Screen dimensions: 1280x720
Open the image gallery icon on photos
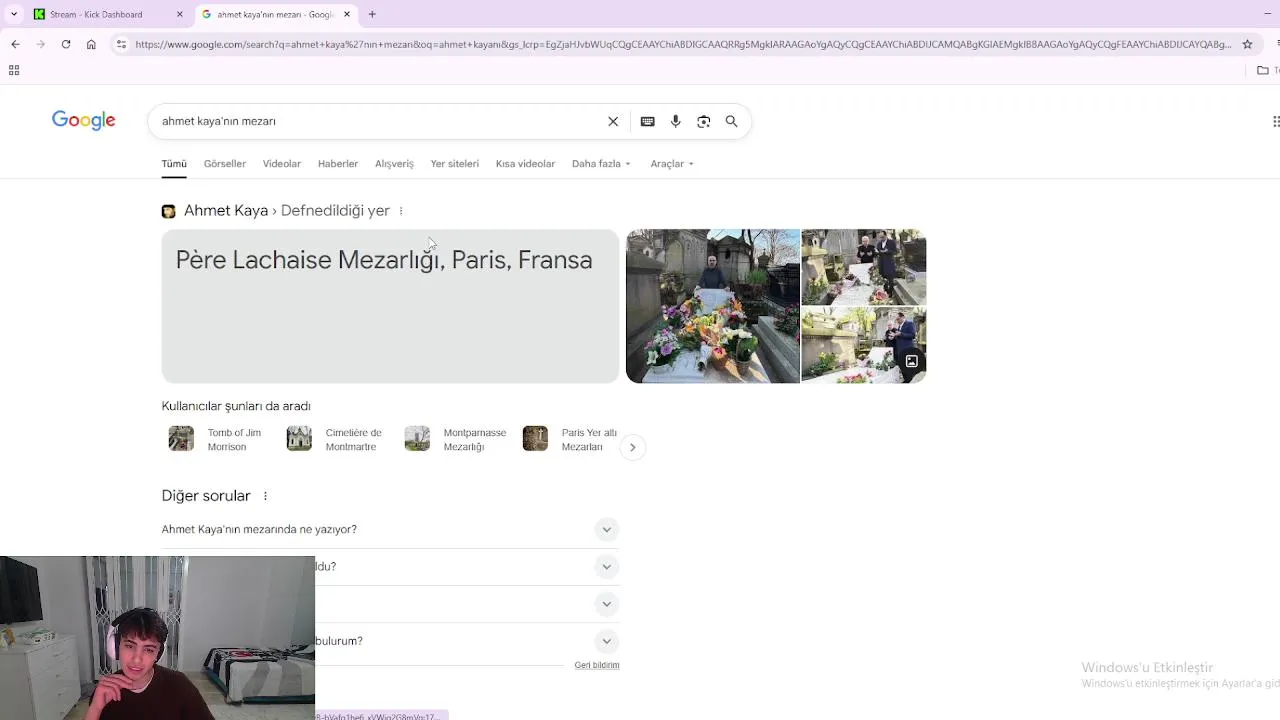click(911, 361)
